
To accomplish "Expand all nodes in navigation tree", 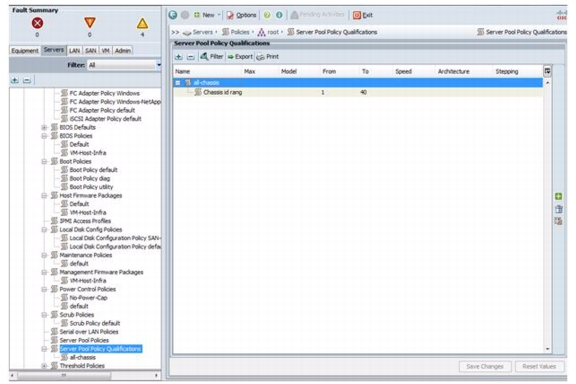I will pyautogui.click(x=15, y=80).
